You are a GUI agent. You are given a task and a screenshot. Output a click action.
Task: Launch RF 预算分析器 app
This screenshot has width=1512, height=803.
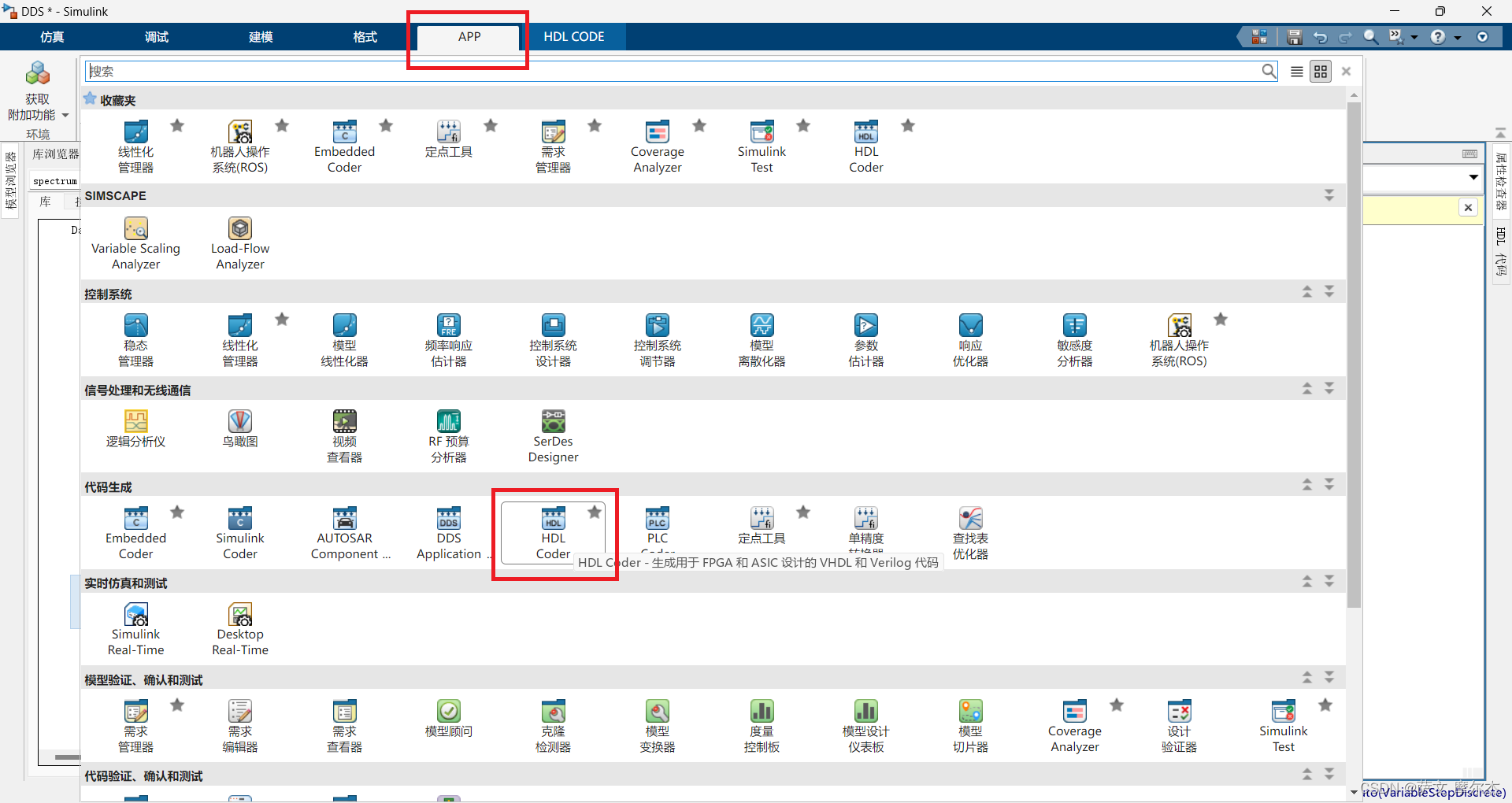point(449,437)
